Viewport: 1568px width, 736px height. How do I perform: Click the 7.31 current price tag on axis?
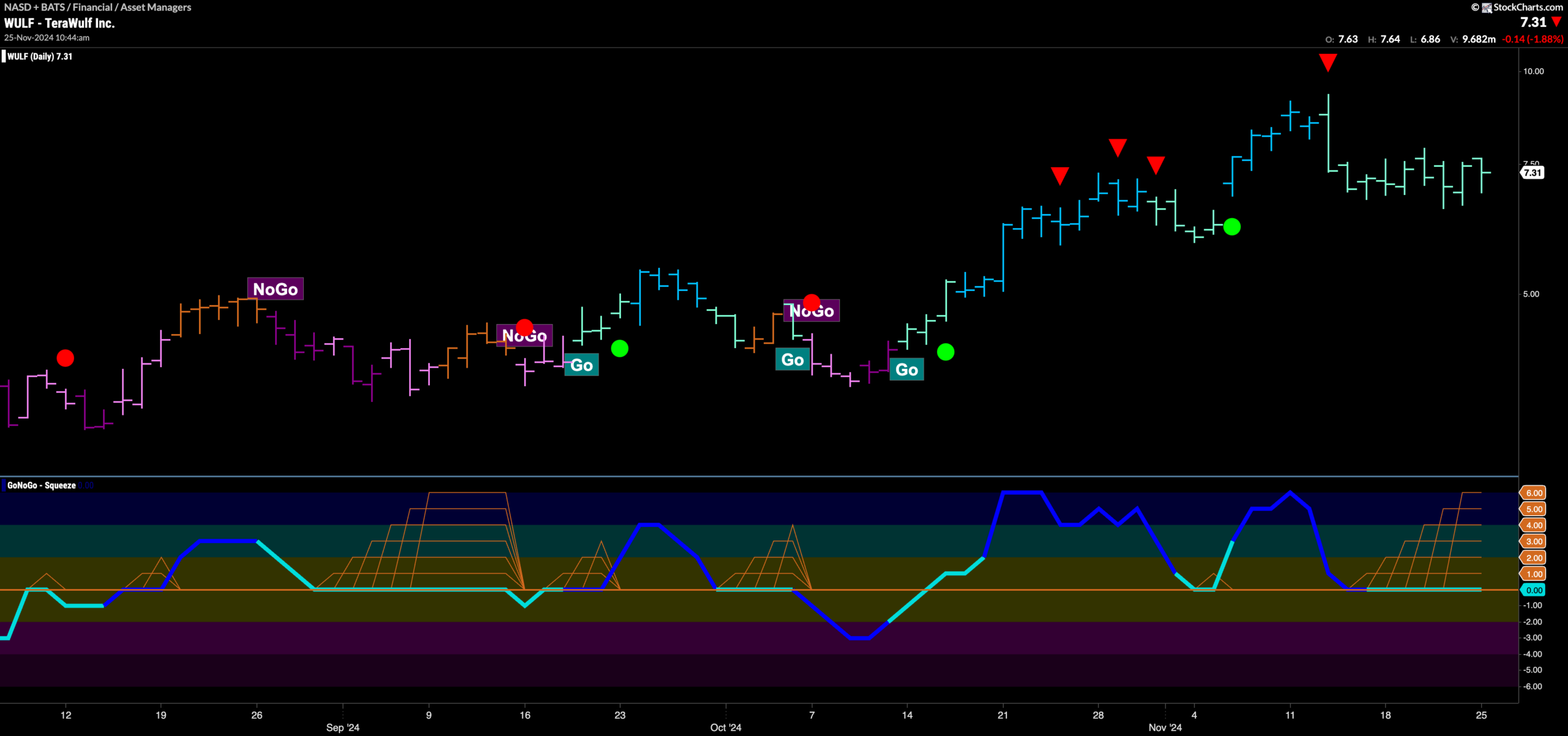tap(1532, 173)
